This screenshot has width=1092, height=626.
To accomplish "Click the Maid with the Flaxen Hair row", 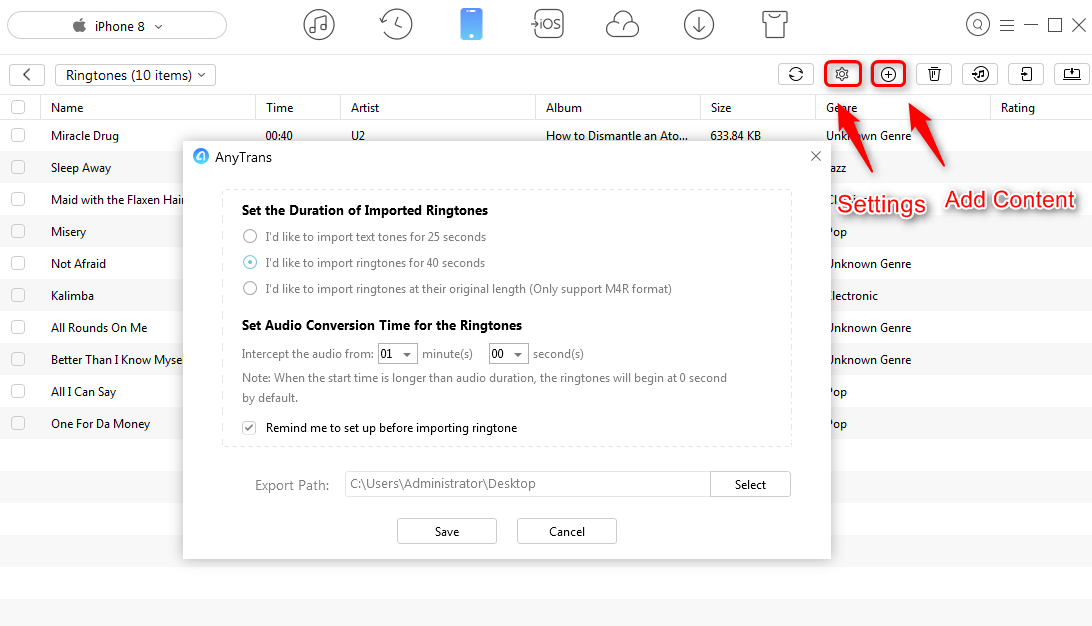I will (116, 200).
